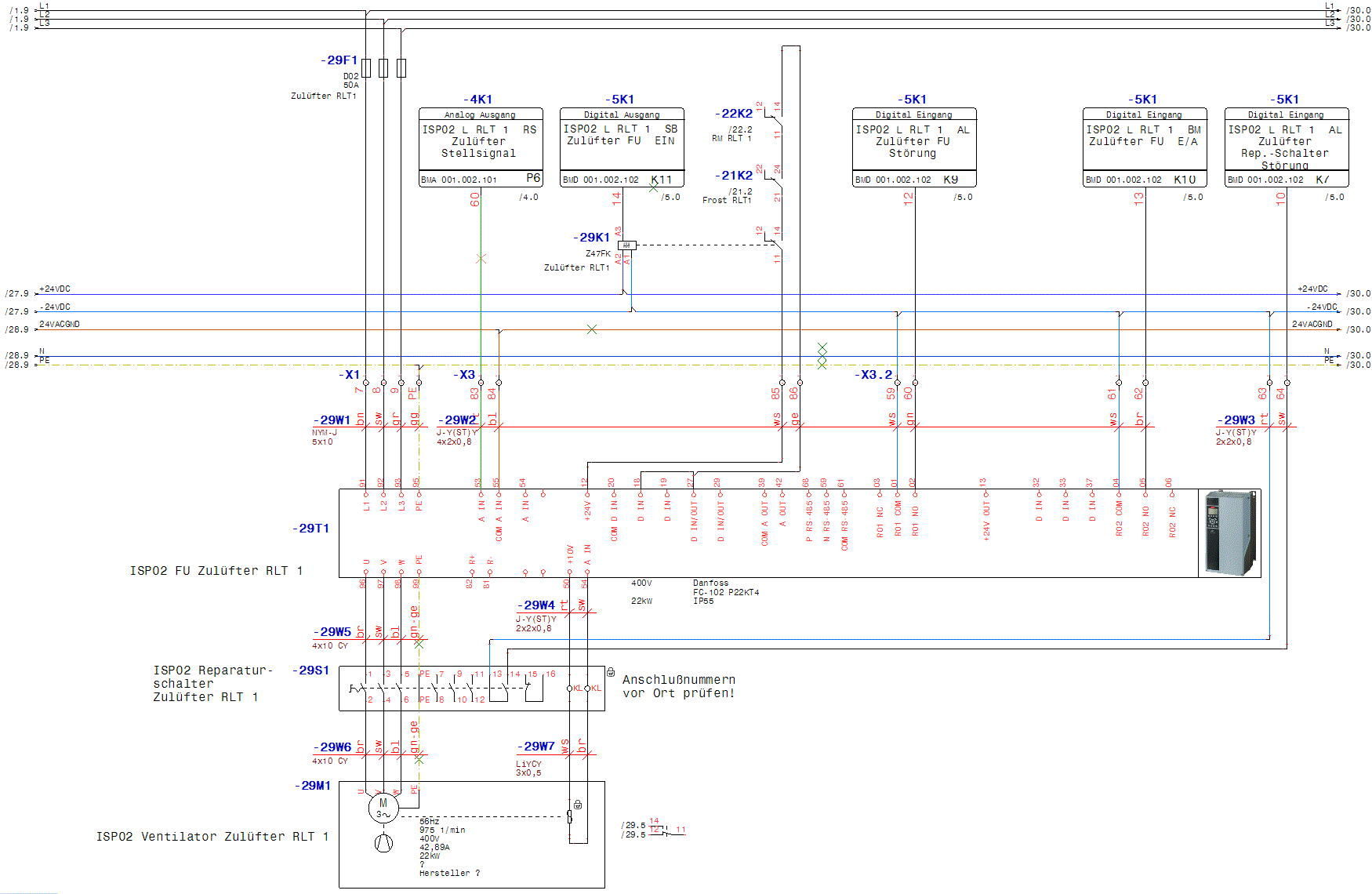
Task: Click the 'FC-102 P22KT4' type text
Action: pyautogui.click(x=726, y=592)
